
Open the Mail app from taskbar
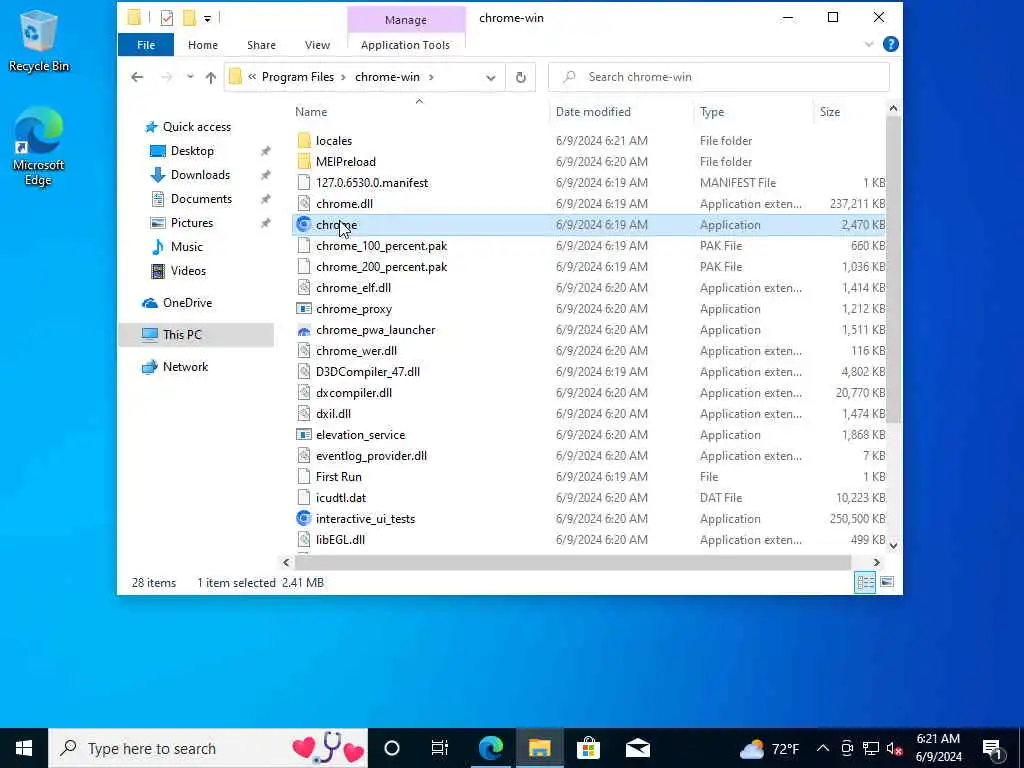click(637, 748)
